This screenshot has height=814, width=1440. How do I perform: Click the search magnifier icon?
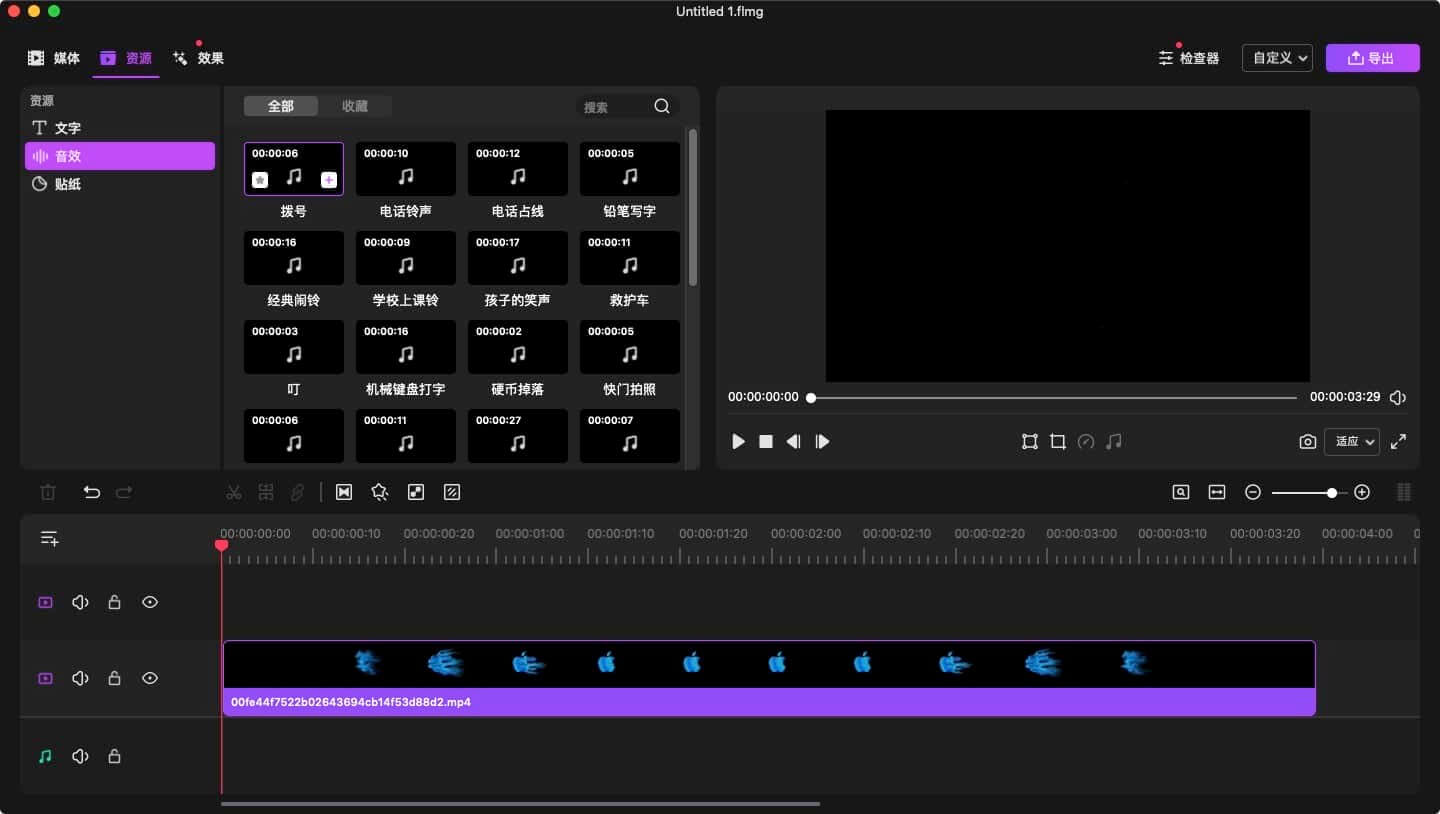(662, 106)
